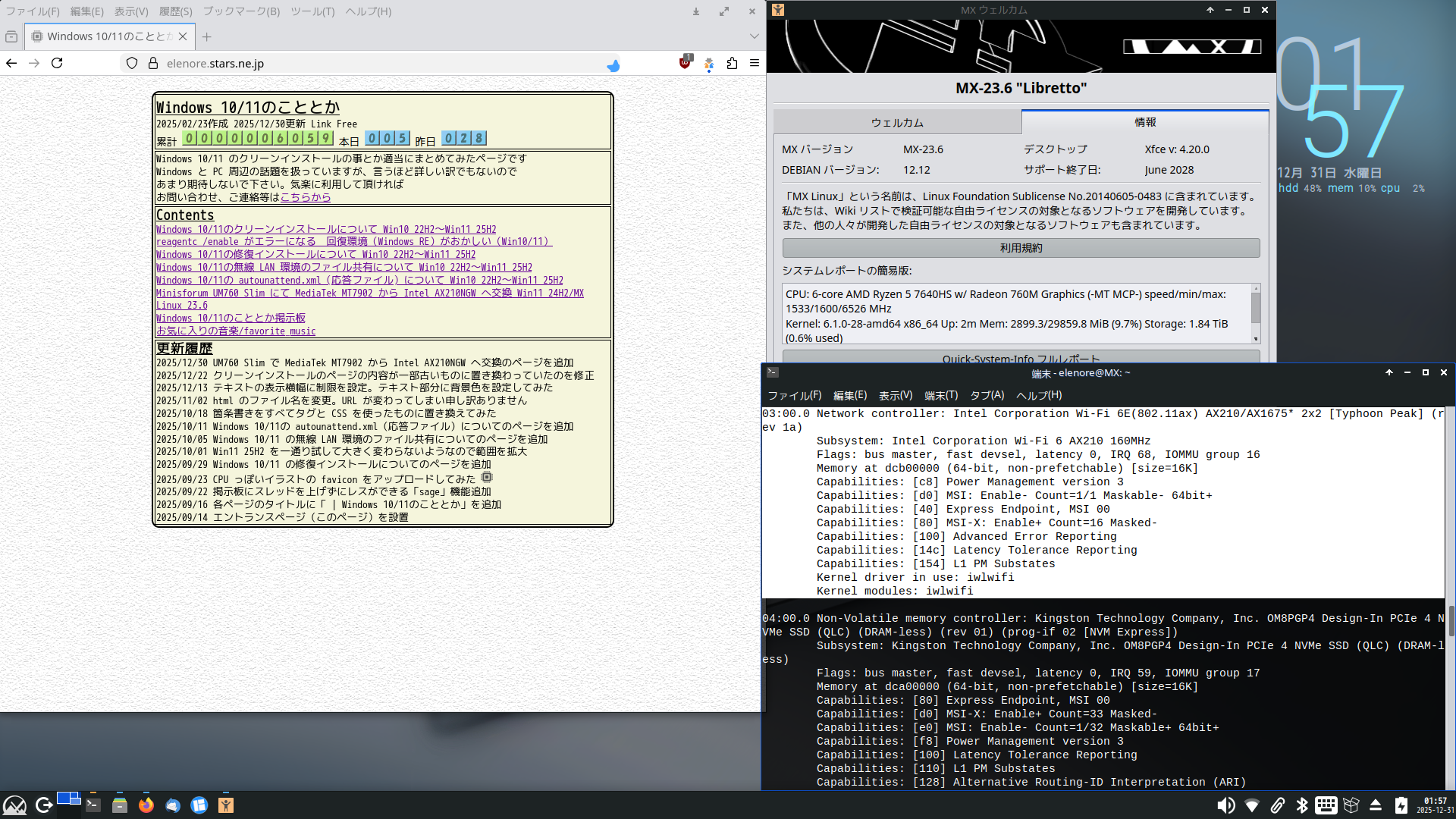Open a terminal from the taskbar launcher
Viewport: 1456px width, 819px height.
click(x=93, y=805)
